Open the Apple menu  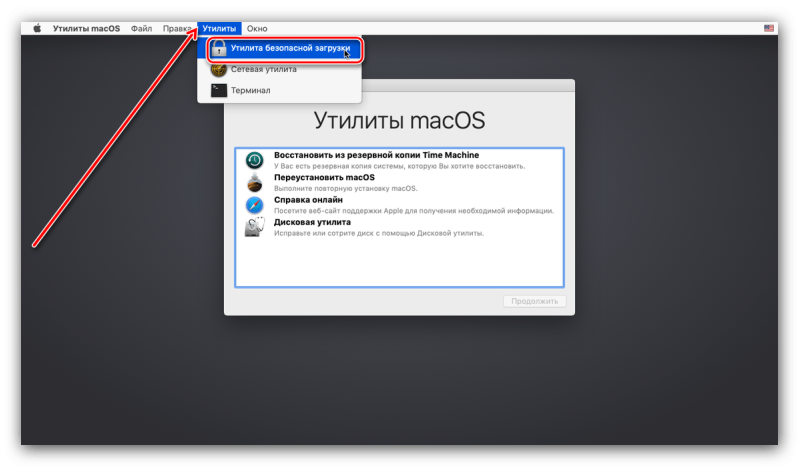coord(37,29)
